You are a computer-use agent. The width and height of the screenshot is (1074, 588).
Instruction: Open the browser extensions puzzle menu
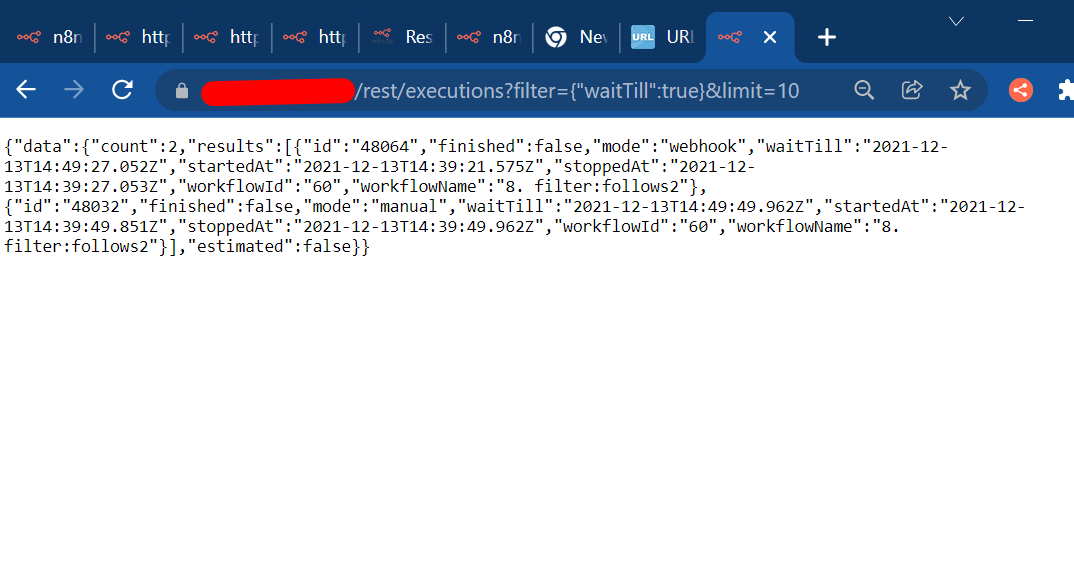pos(1065,90)
